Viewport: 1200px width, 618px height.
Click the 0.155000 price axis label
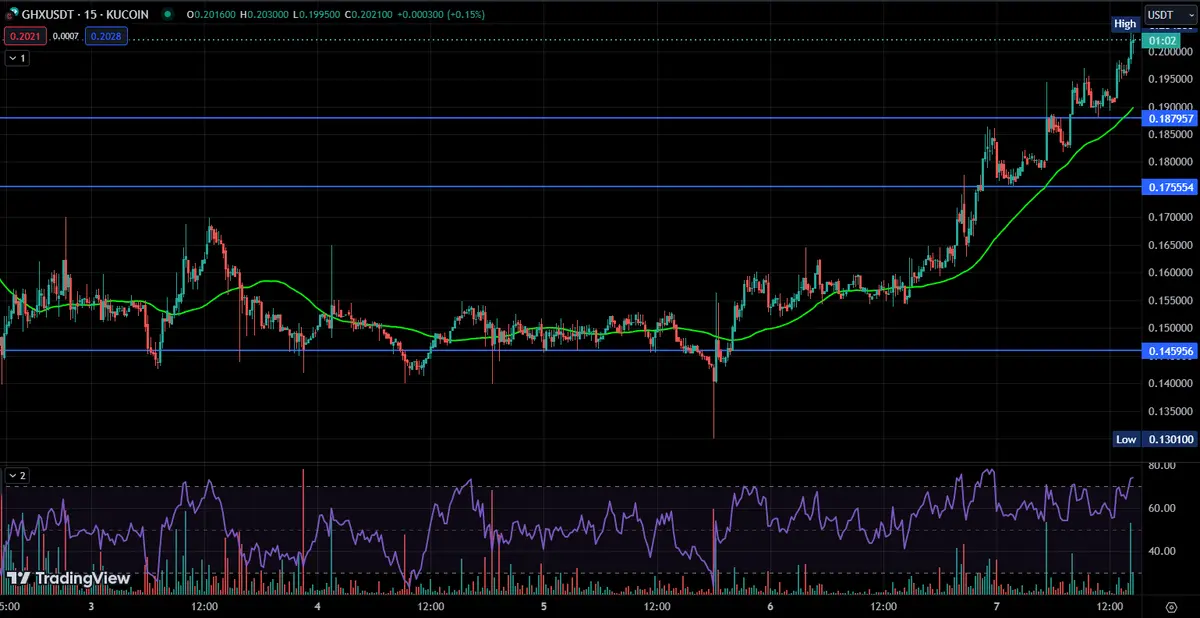1169,300
